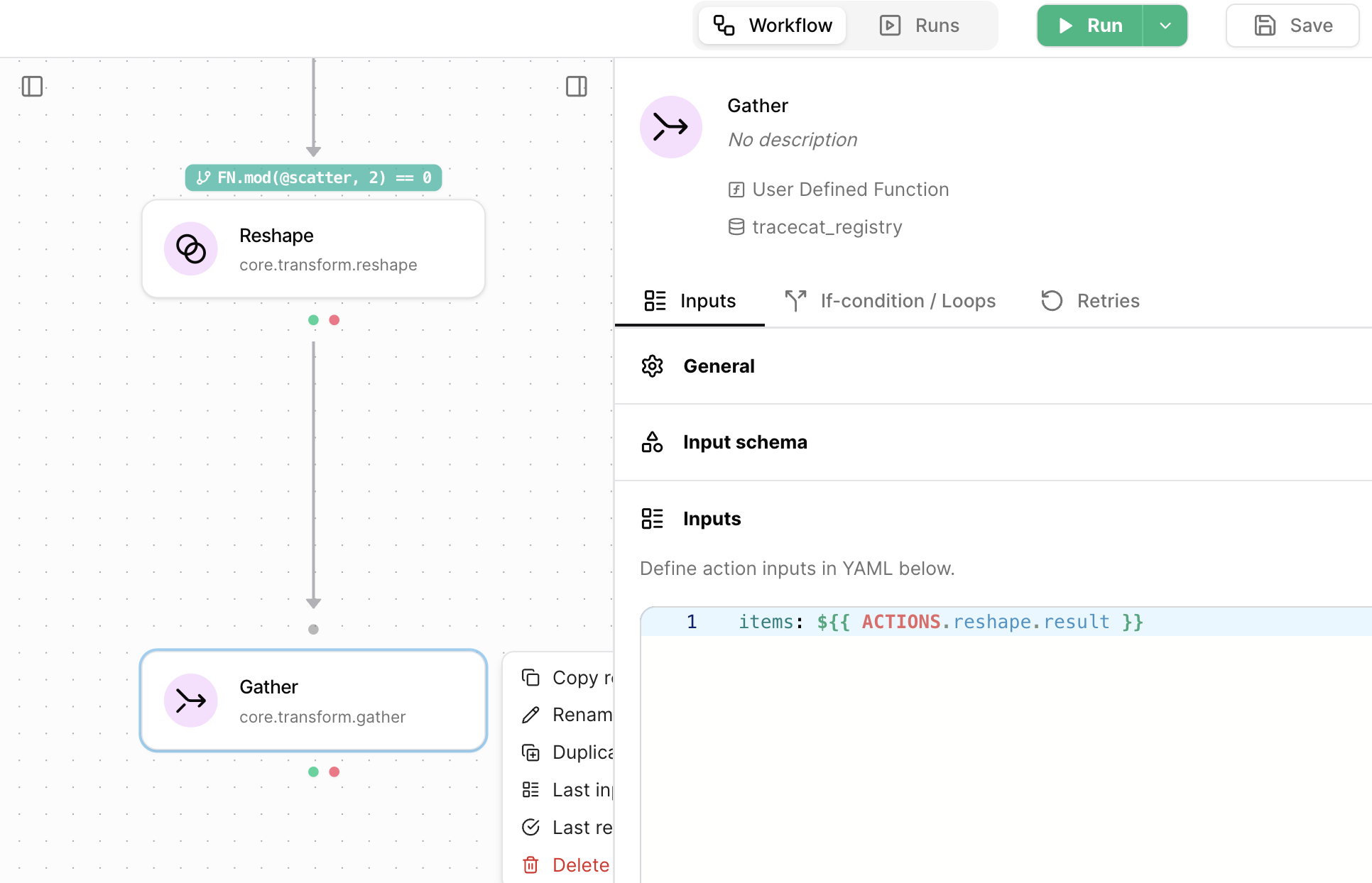Toggle the left sidebar panel icon
This screenshot has height=883, width=1372.
[32, 87]
